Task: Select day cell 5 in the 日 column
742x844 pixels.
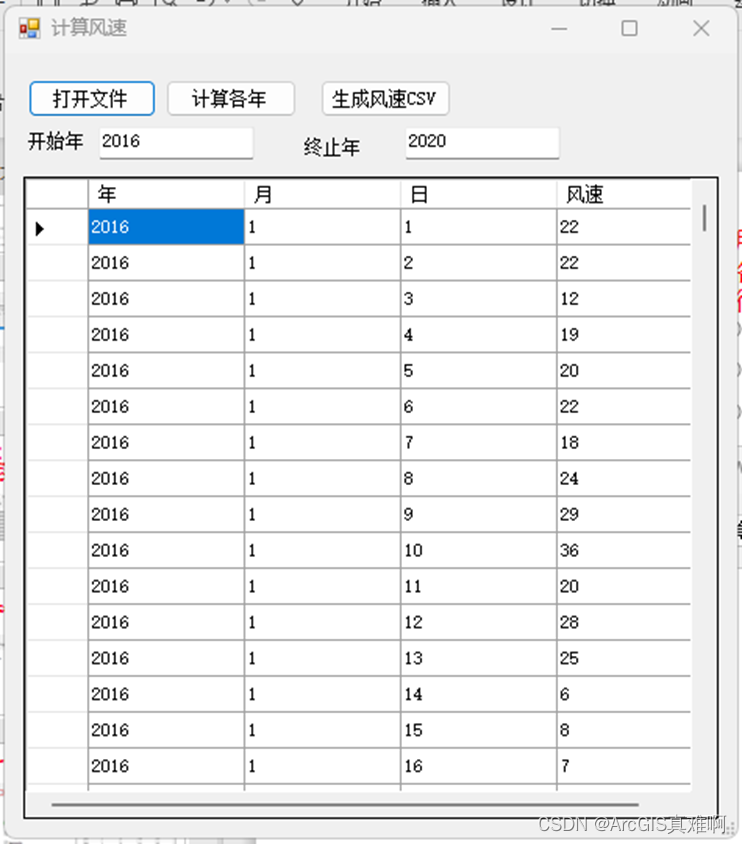Action: click(478, 371)
